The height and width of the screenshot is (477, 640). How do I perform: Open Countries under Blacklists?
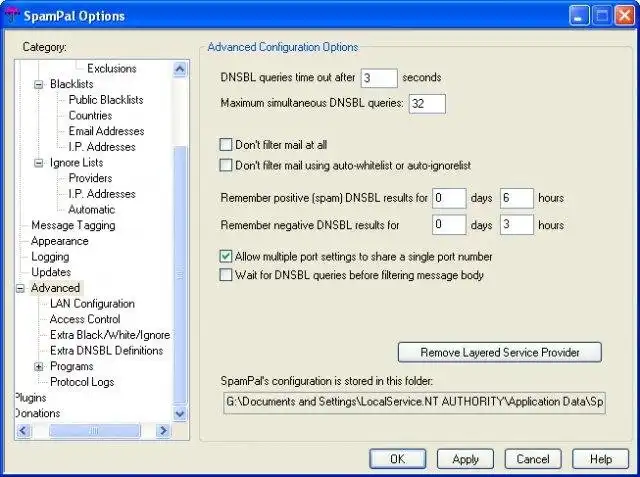tap(90, 115)
